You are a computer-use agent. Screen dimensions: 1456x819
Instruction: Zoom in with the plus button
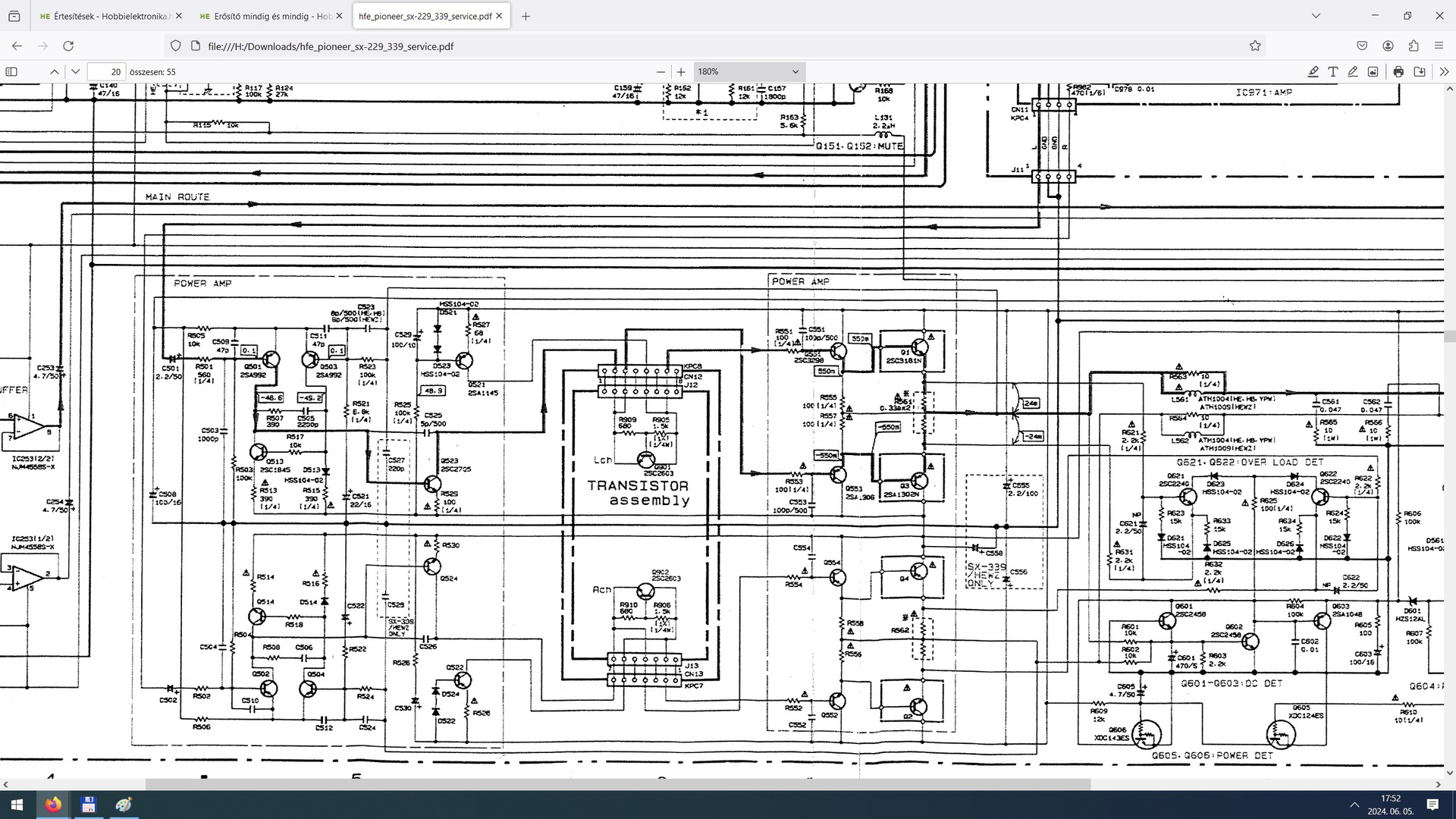click(681, 71)
